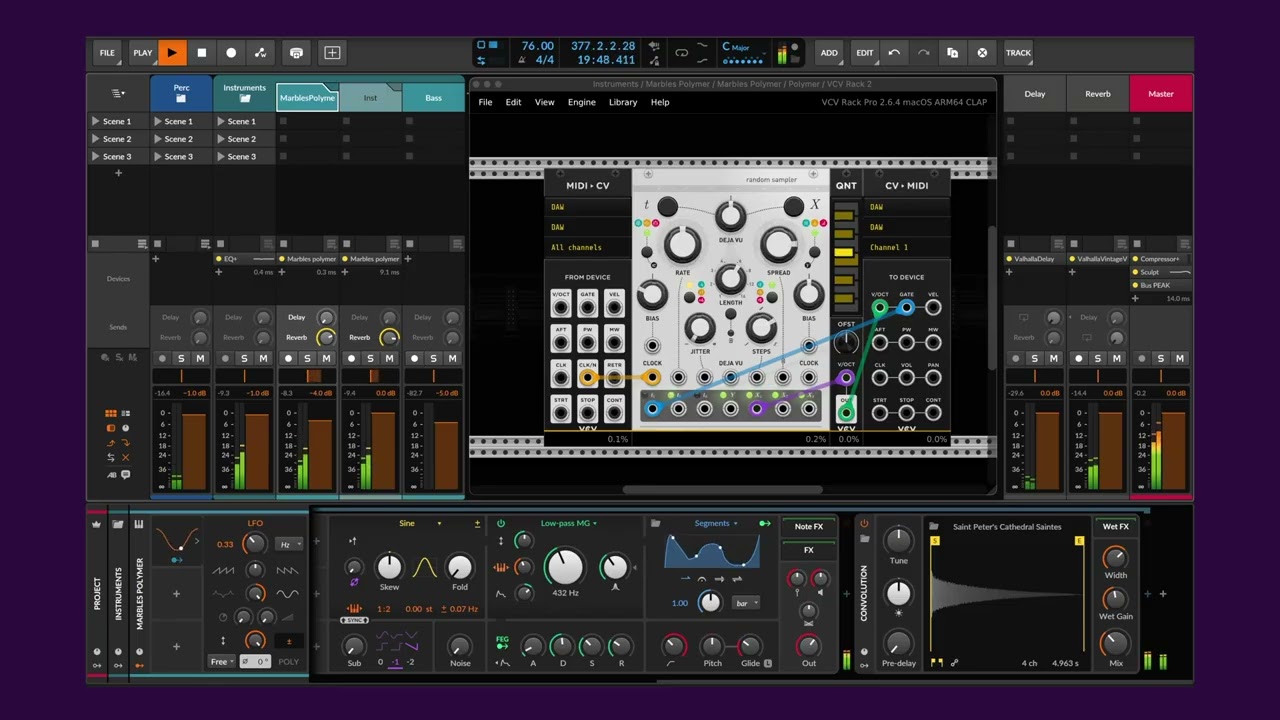Click the MIDI-CV All channels field
The height and width of the screenshot is (720, 1280).
pos(587,247)
